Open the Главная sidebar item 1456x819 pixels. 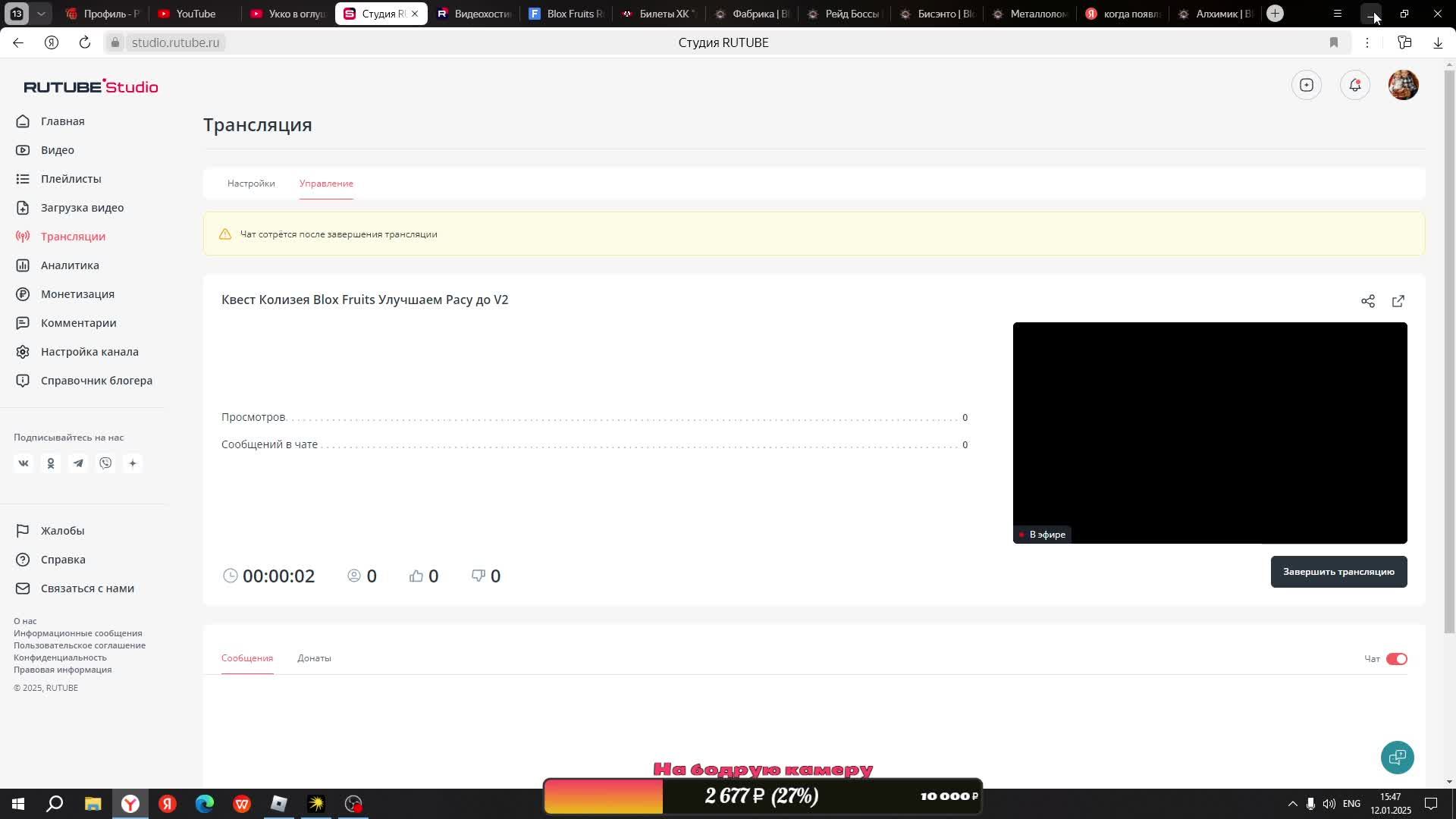click(62, 121)
